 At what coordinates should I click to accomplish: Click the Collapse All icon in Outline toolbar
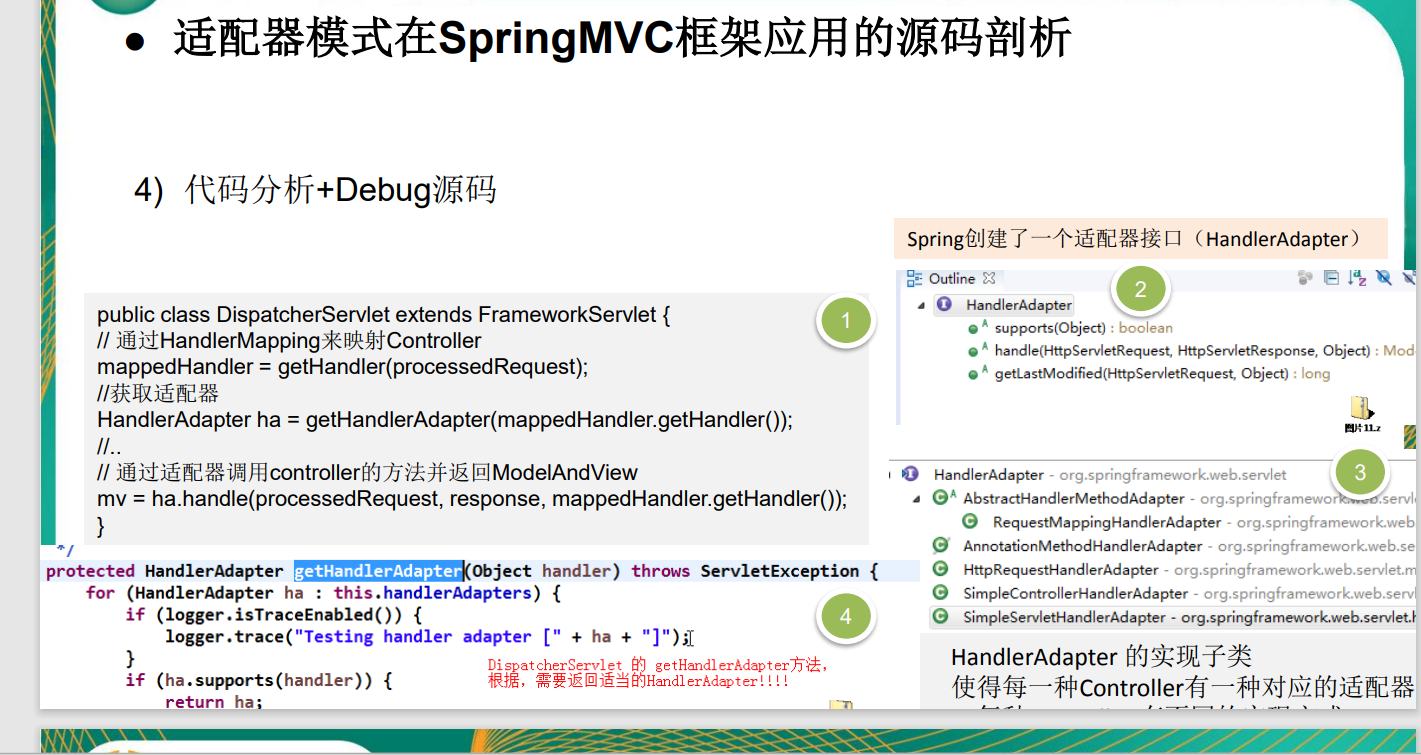click(x=1331, y=279)
